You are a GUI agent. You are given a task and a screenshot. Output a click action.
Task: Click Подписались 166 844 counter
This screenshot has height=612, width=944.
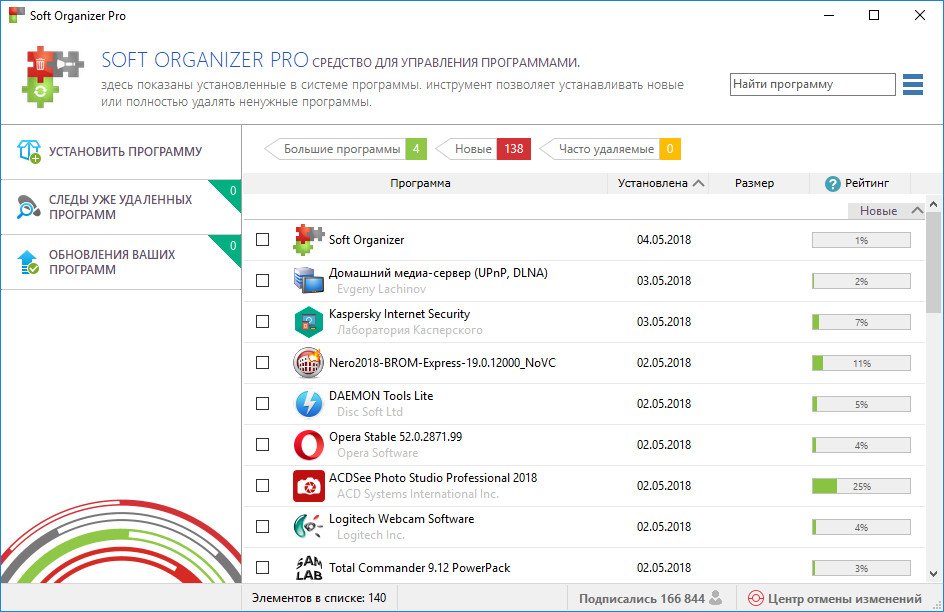(x=650, y=598)
